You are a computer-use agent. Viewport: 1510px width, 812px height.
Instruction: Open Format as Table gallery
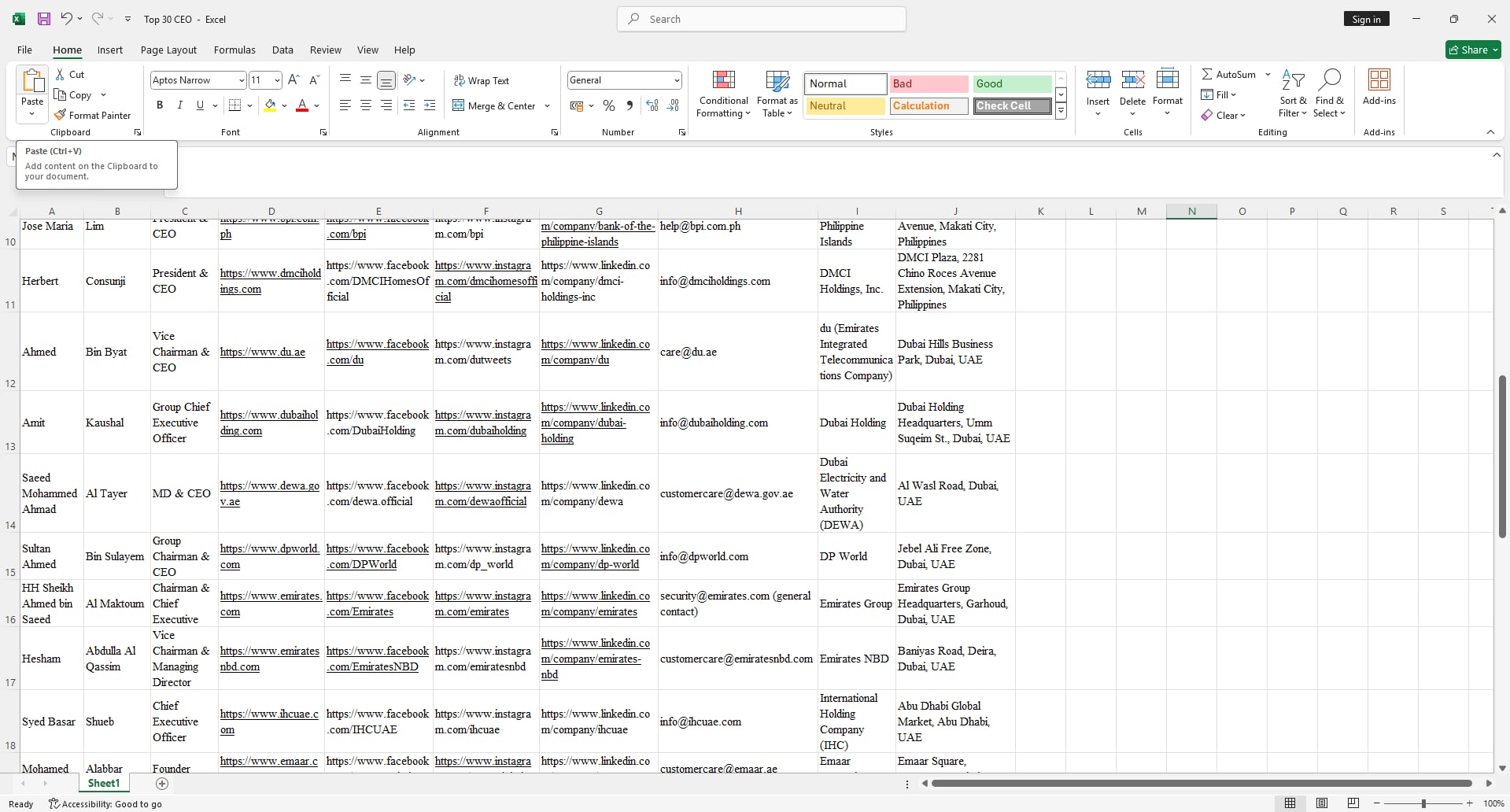777,94
